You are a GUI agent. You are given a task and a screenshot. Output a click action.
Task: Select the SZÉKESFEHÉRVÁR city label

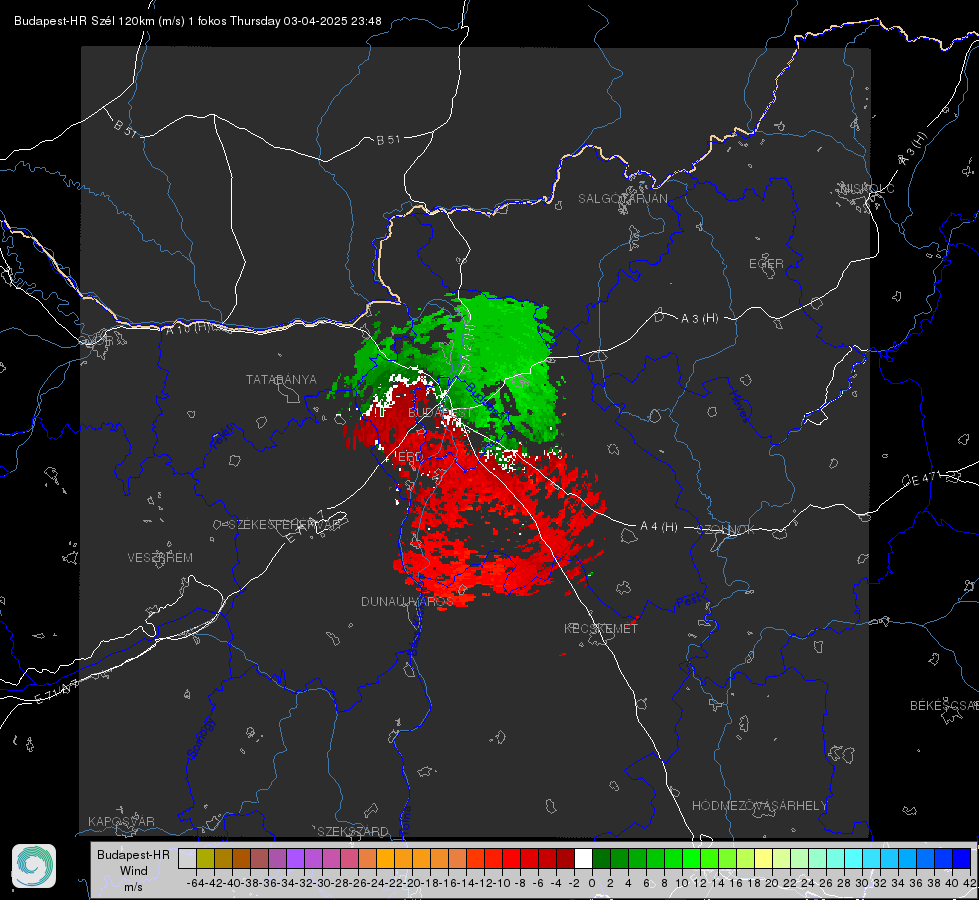tap(284, 525)
